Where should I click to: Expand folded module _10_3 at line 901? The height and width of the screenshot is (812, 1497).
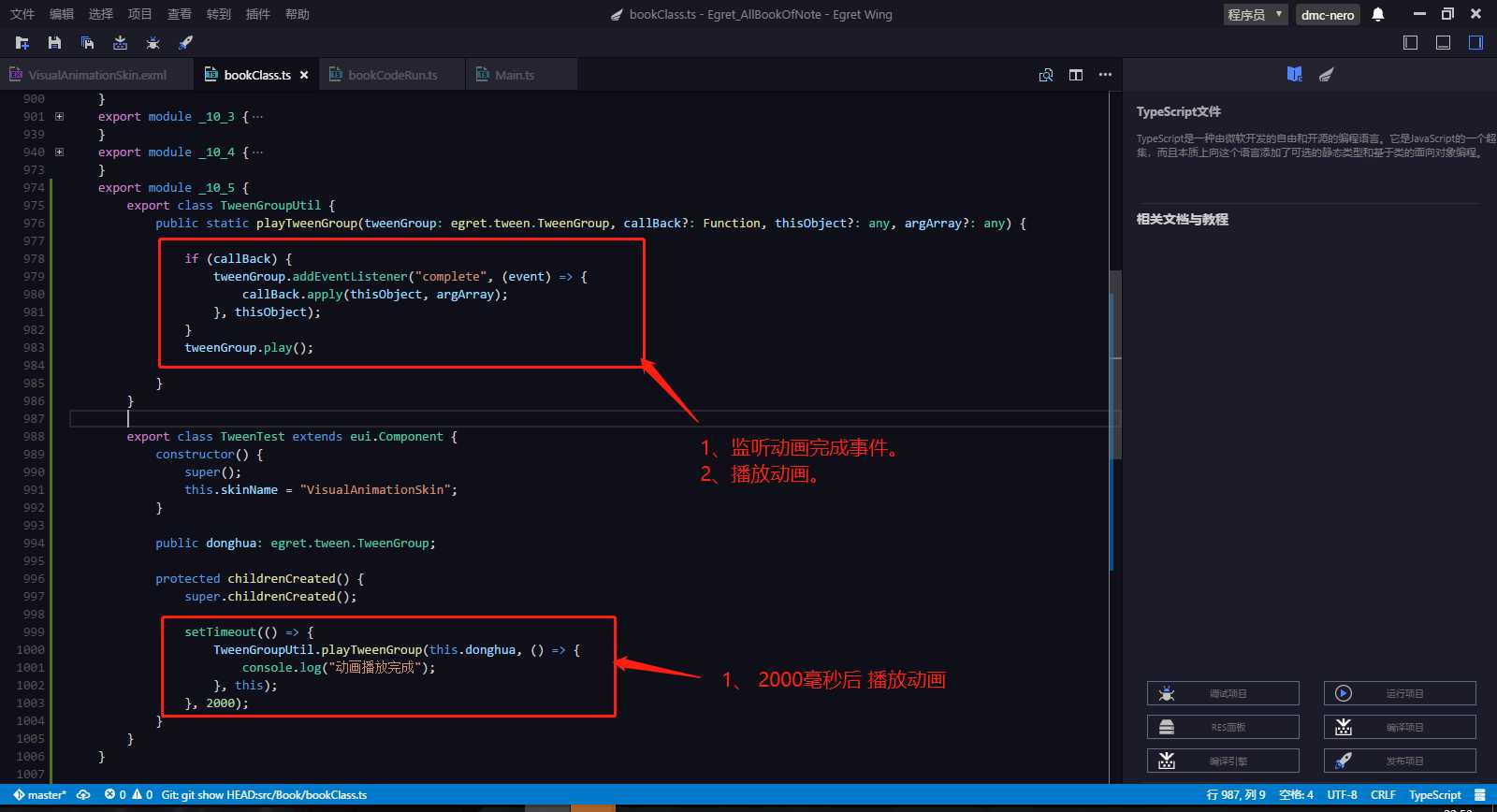tap(59, 117)
